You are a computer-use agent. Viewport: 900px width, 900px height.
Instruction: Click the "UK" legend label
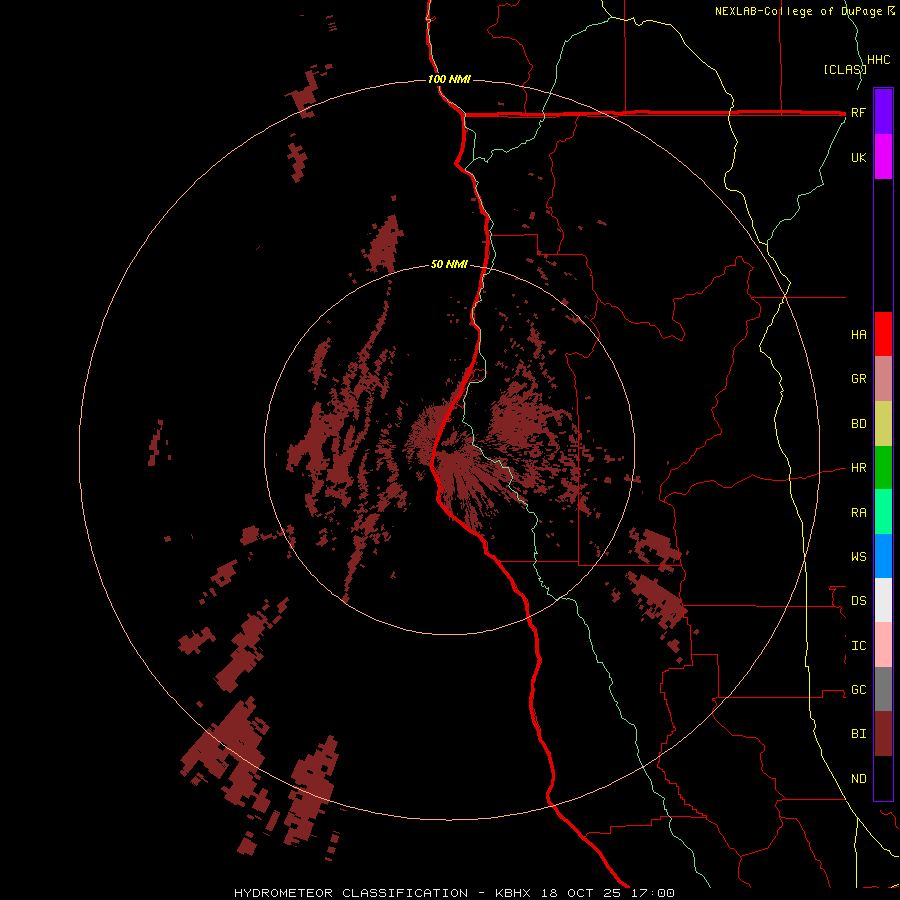point(858,157)
